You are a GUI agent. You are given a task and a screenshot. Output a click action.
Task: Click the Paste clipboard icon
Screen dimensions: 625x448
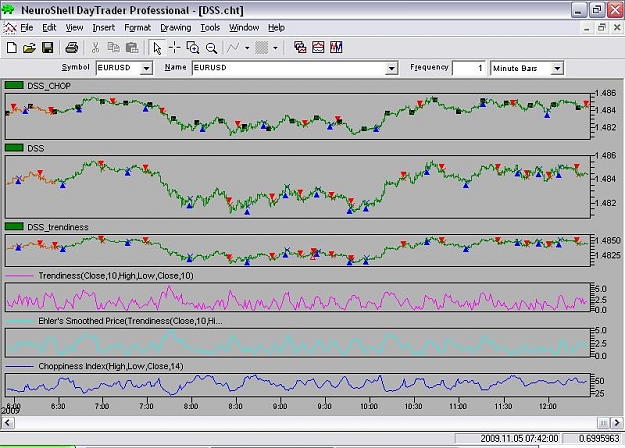point(132,48)
